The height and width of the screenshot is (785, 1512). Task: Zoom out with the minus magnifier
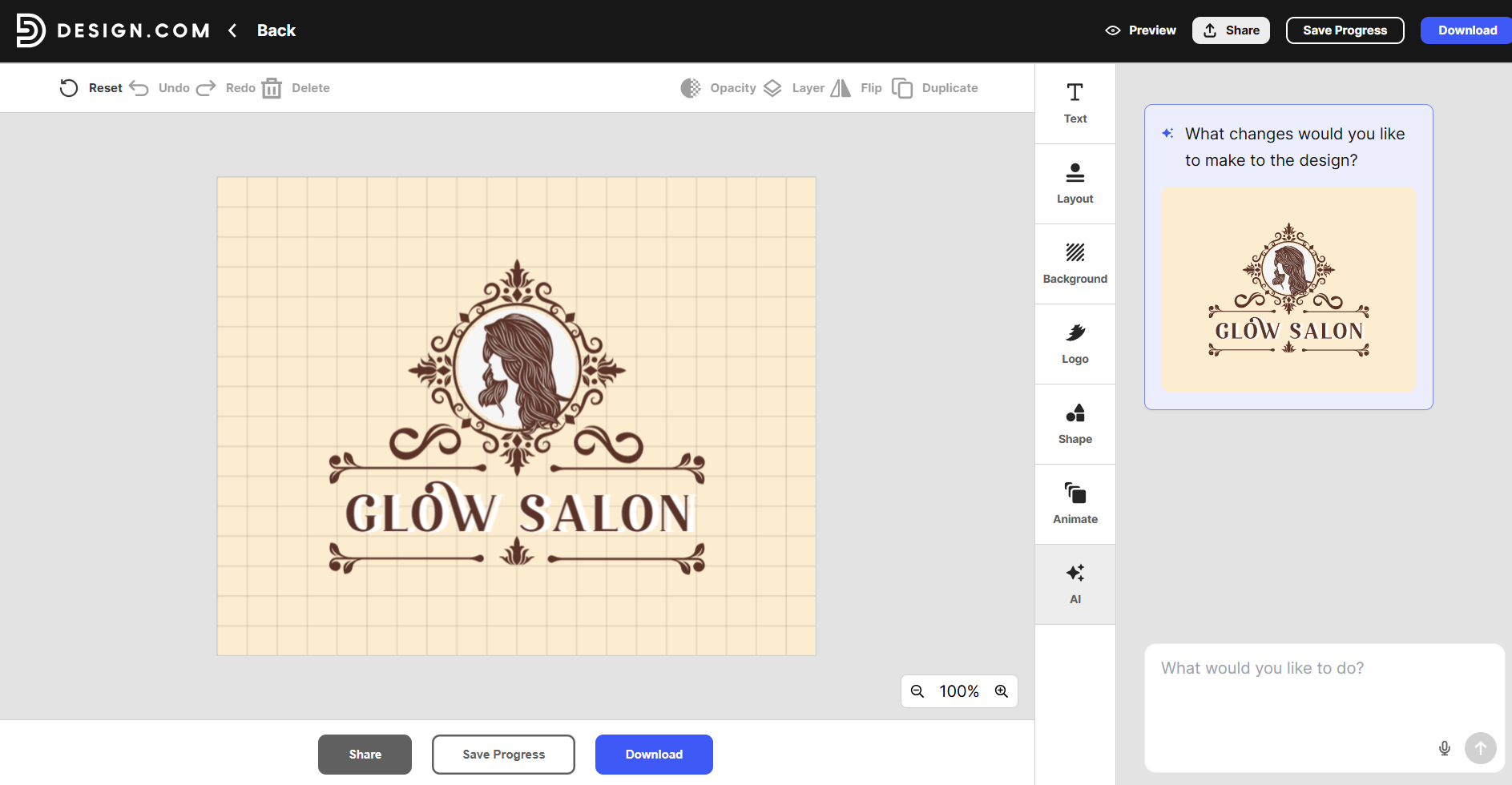coord(917,691)
